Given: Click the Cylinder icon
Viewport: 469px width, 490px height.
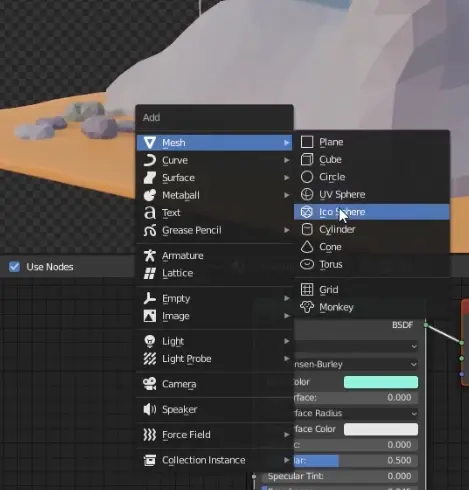Looking at the screenshot, I should 307,229.
